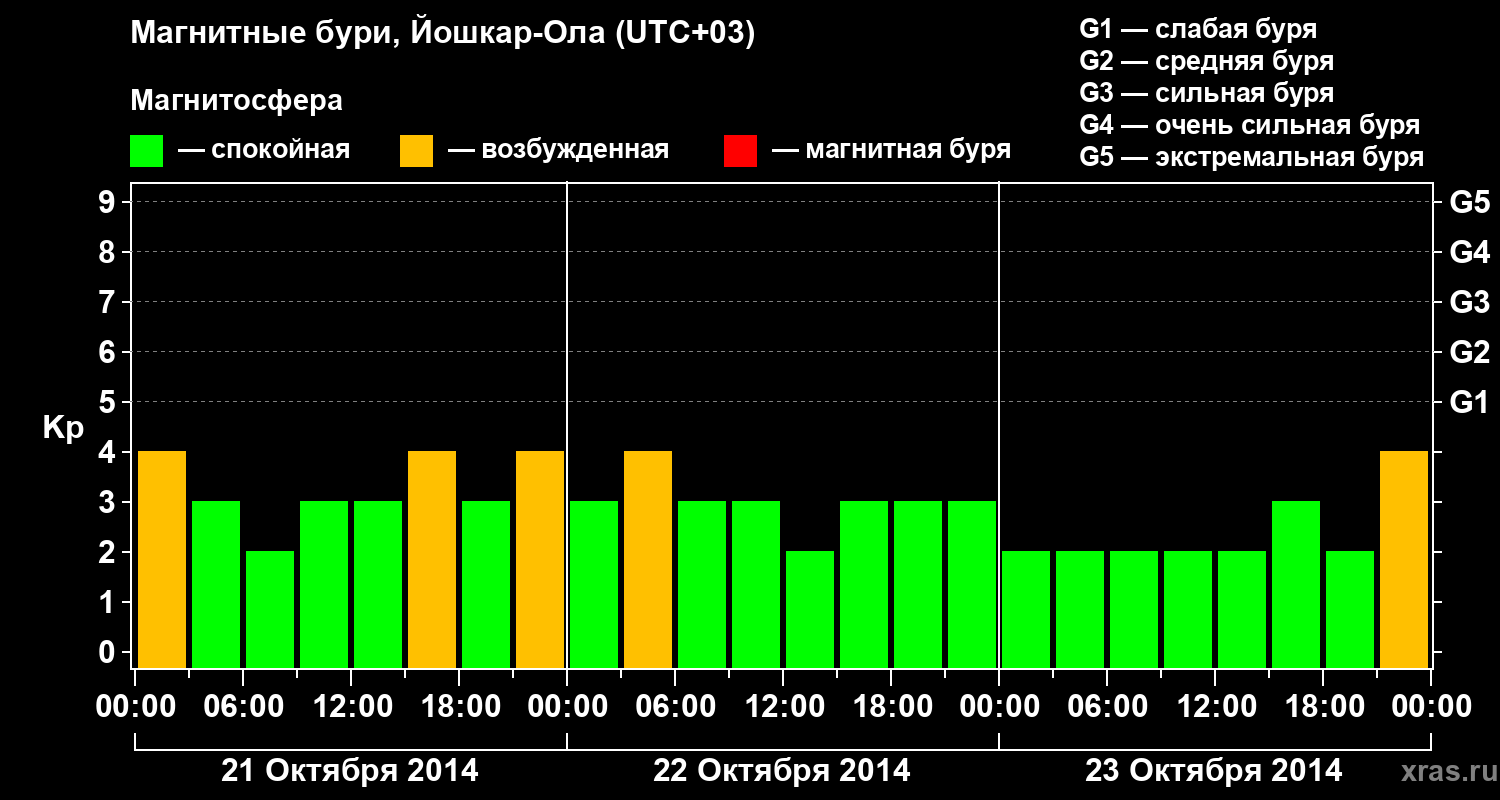Click the '18:00' time label under 22 October
Viewport: 1500px width, 800px height.
coord(891,707)
